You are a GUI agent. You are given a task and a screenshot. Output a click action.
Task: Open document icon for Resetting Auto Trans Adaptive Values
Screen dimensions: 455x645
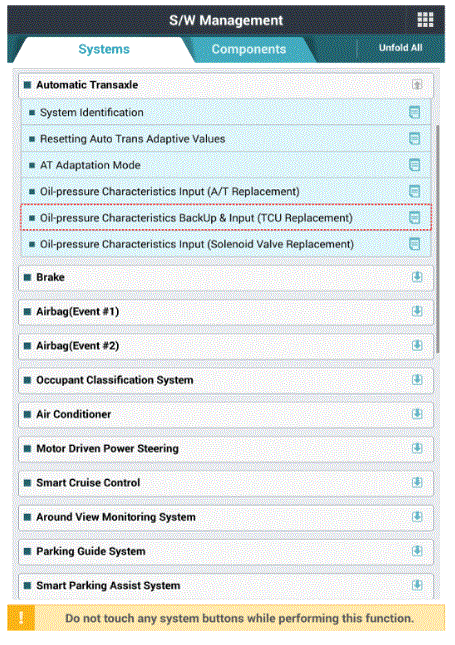pos(415,139)
